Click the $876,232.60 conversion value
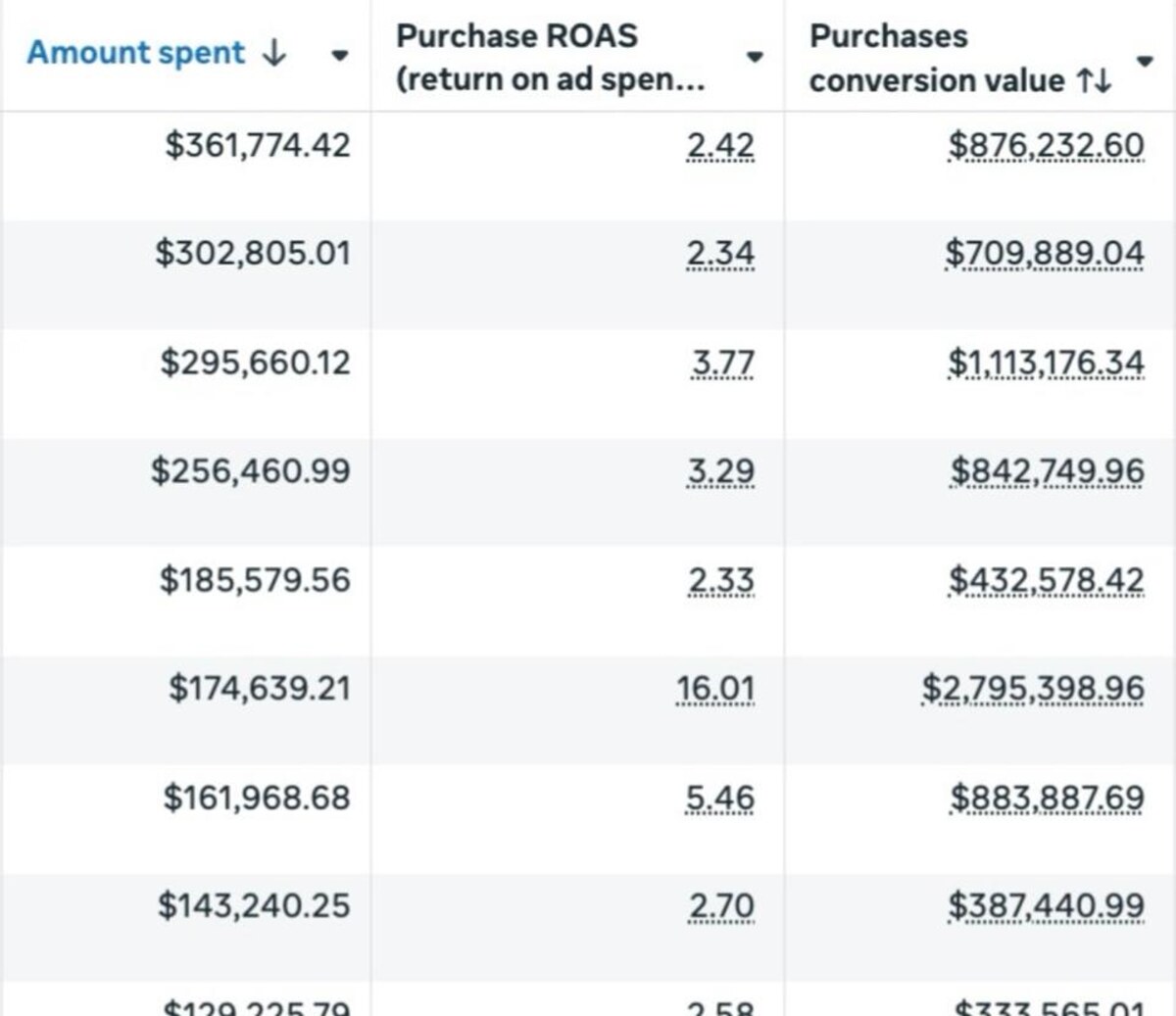This screenshot has height=1016, width=1176. [1046, 145]
